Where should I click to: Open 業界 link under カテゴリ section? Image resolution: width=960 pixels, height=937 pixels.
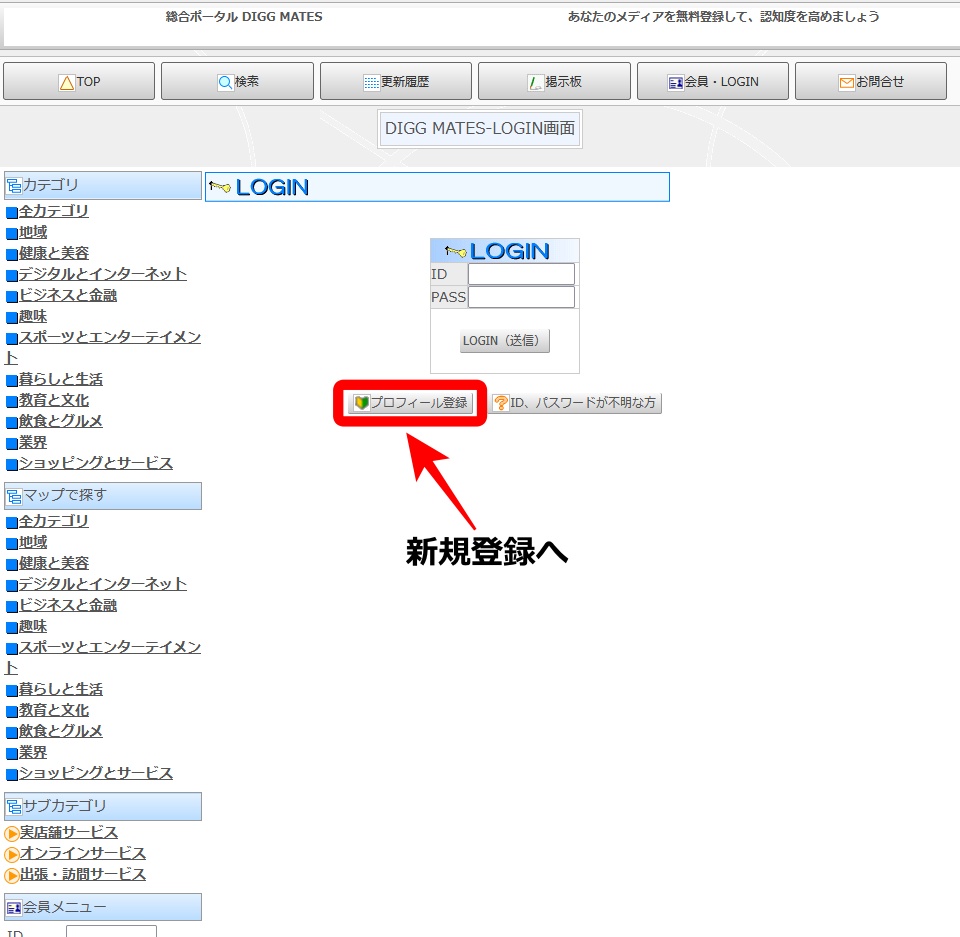[32, 442]
